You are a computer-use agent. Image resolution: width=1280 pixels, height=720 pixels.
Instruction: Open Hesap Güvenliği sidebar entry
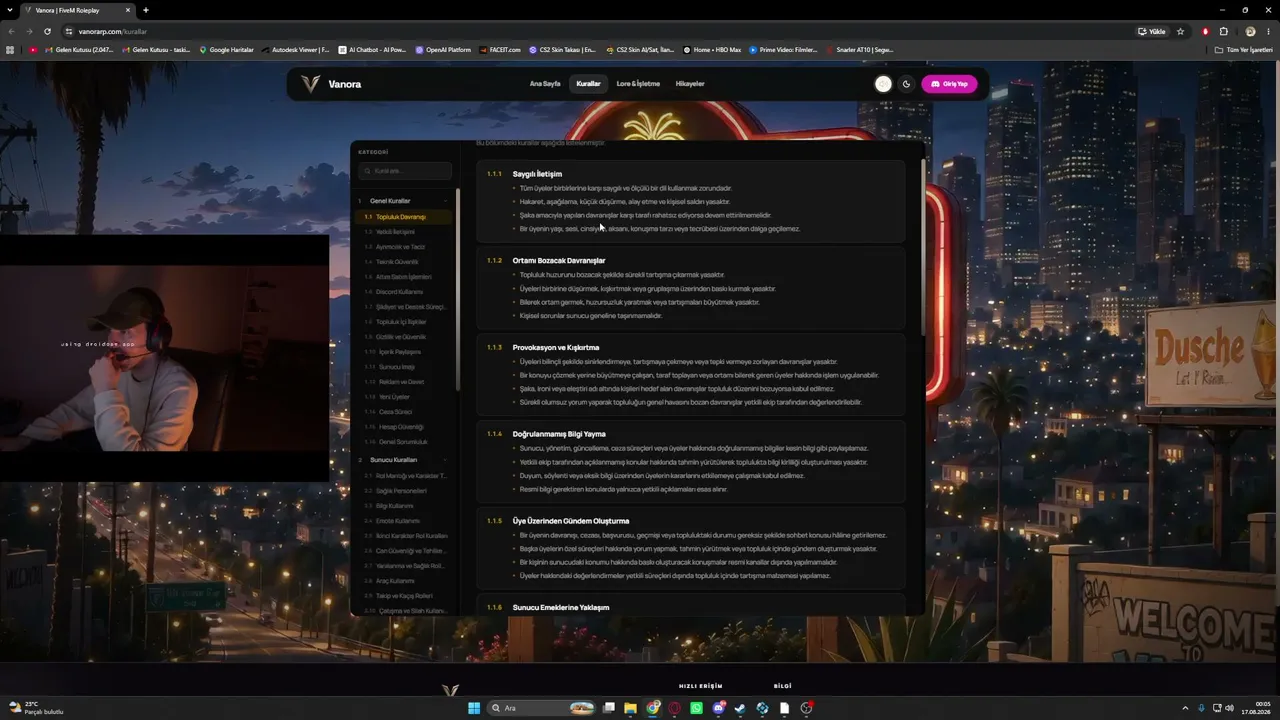400,427
